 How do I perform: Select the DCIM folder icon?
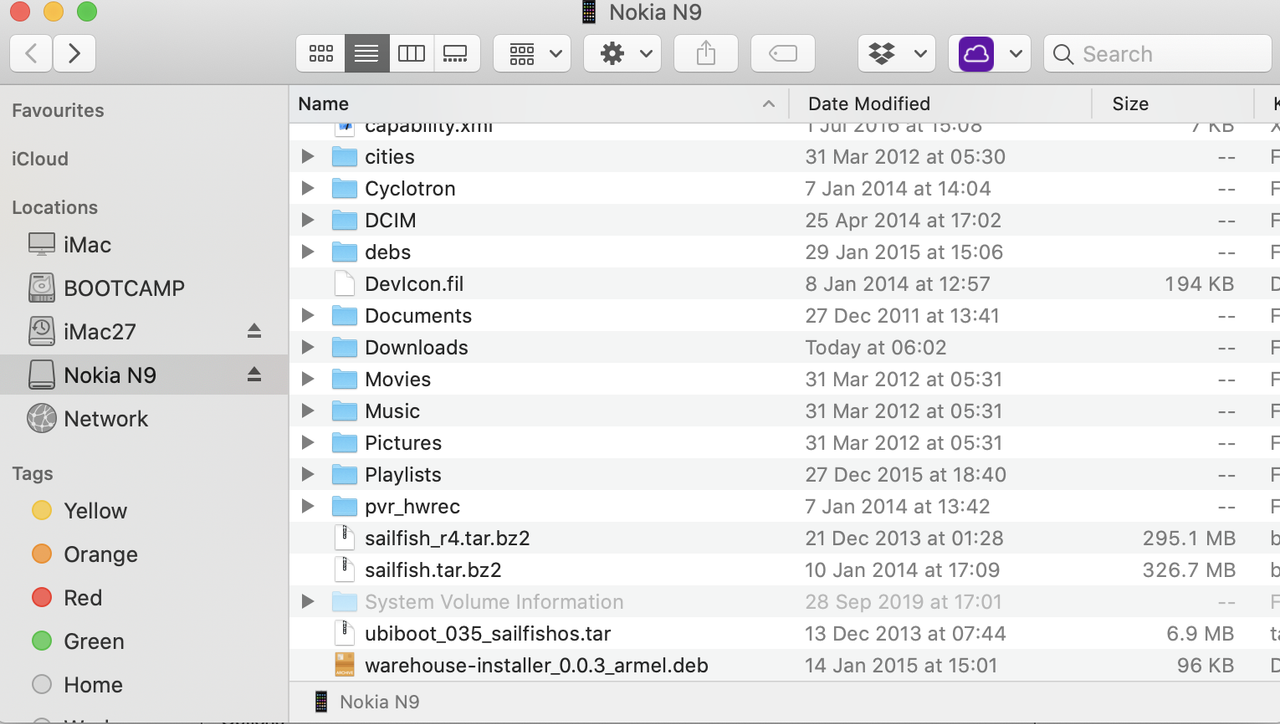pyautogui.click(x=344, y=220)
